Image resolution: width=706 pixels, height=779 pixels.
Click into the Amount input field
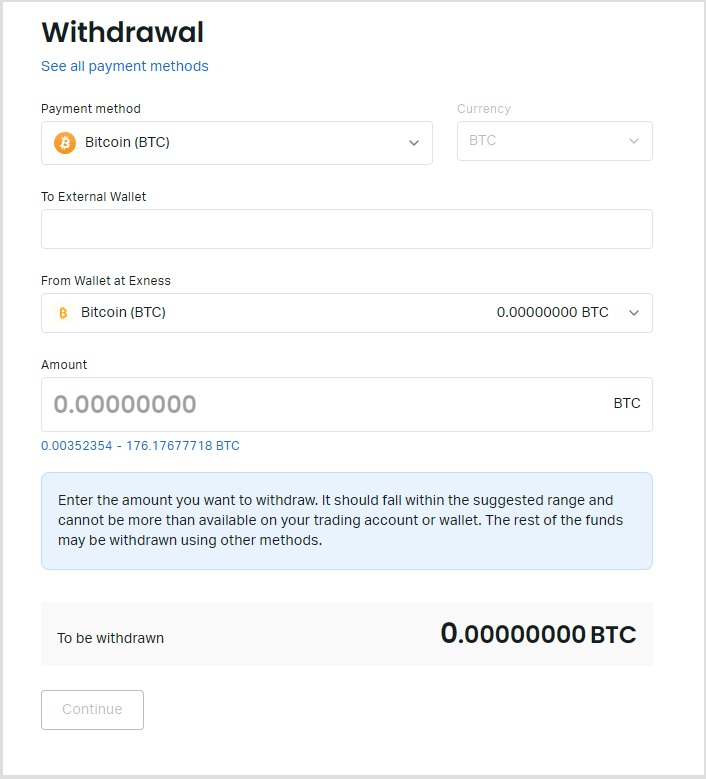(x=320, y=405)
